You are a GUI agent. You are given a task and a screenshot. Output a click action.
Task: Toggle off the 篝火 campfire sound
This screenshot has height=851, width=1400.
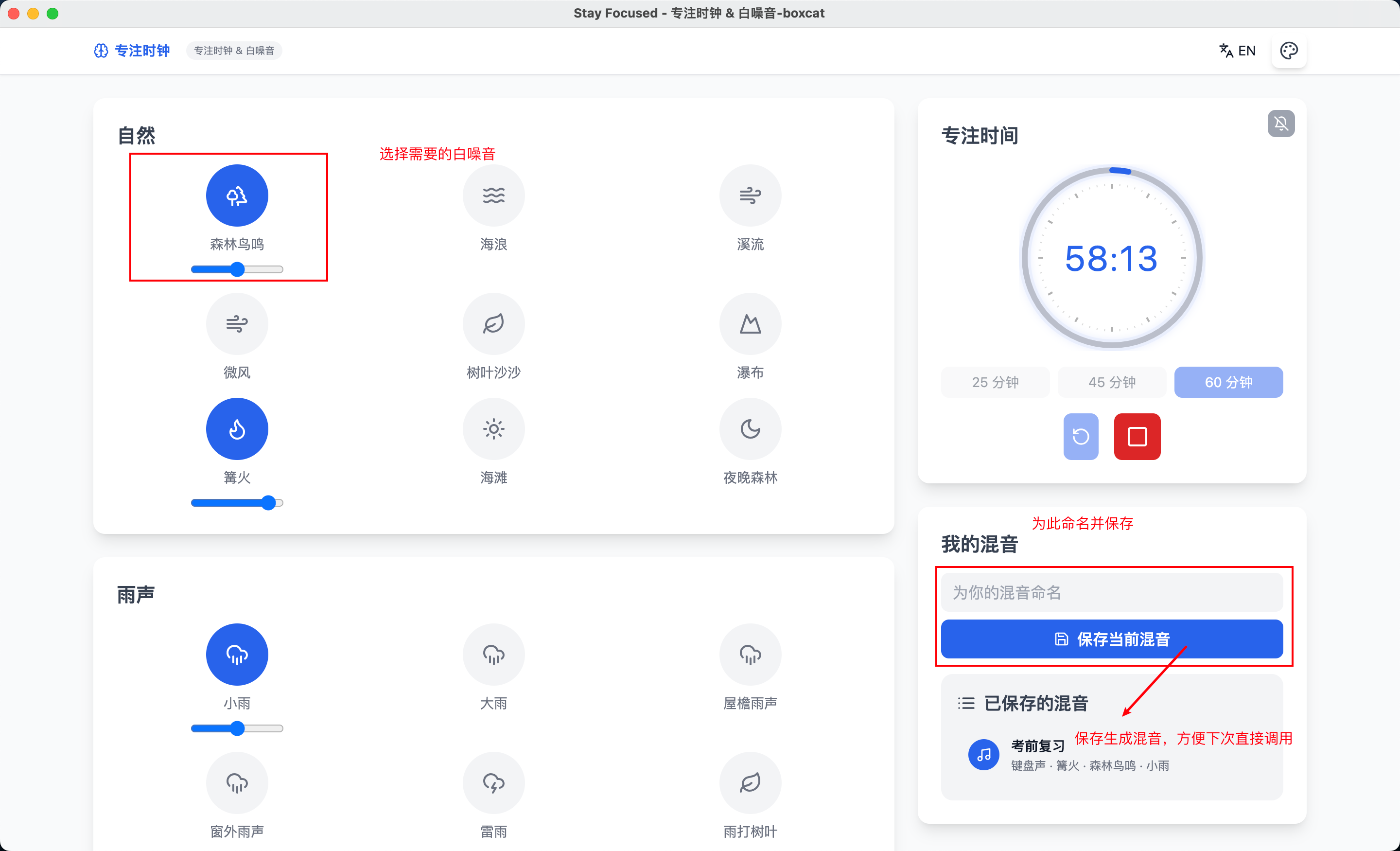pos(237,429)
